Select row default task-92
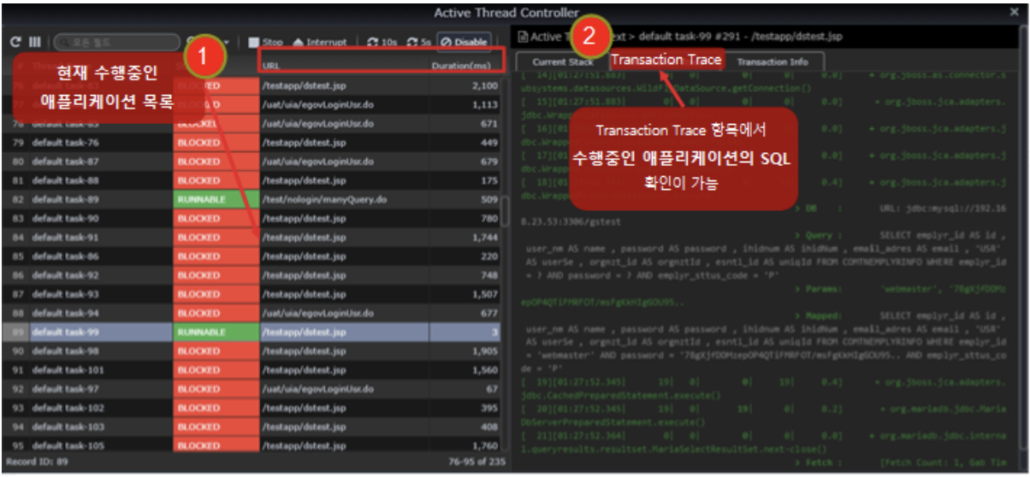 tap(253, 275)
